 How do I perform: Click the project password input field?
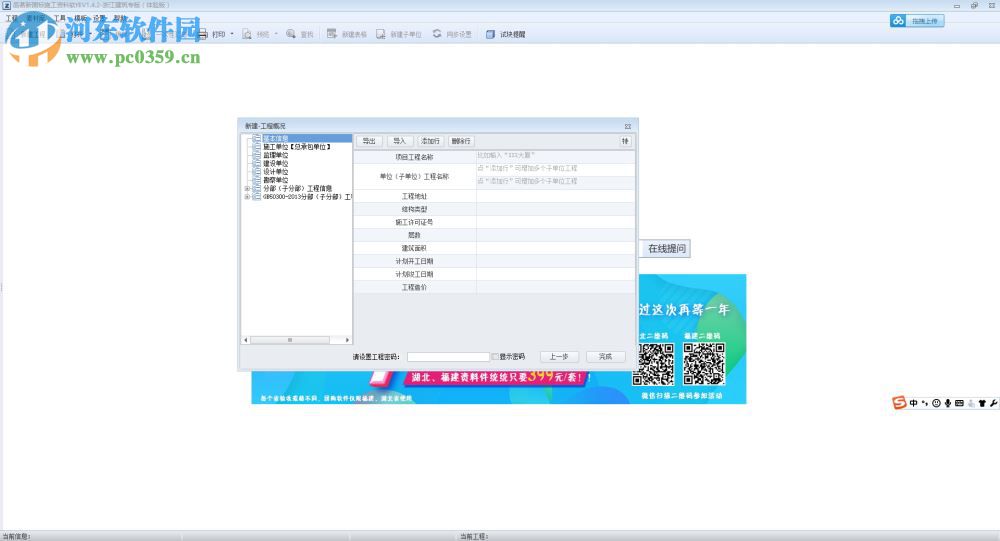click(448, 357)
